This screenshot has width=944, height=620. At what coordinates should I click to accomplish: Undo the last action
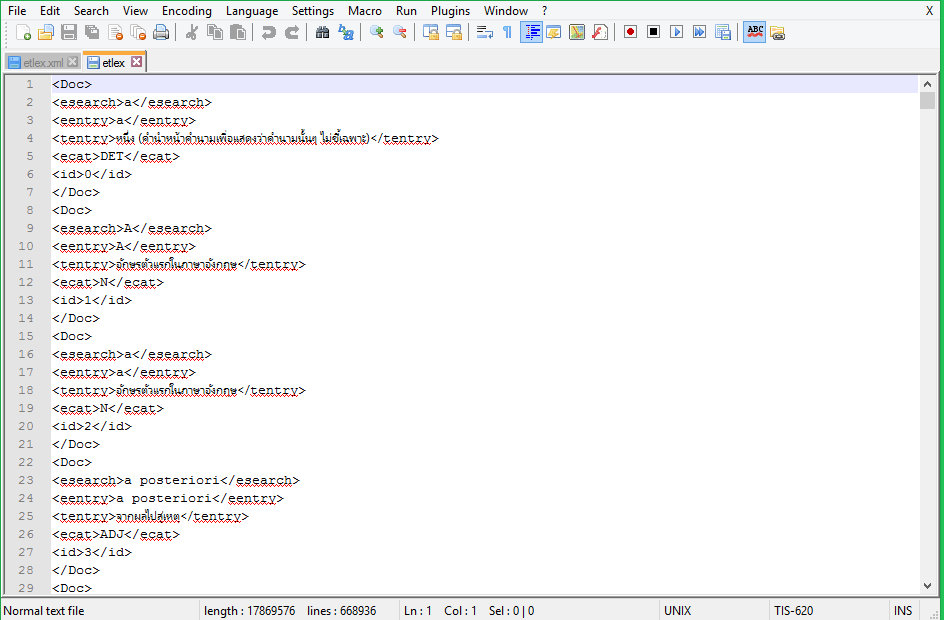pos(269,33)
